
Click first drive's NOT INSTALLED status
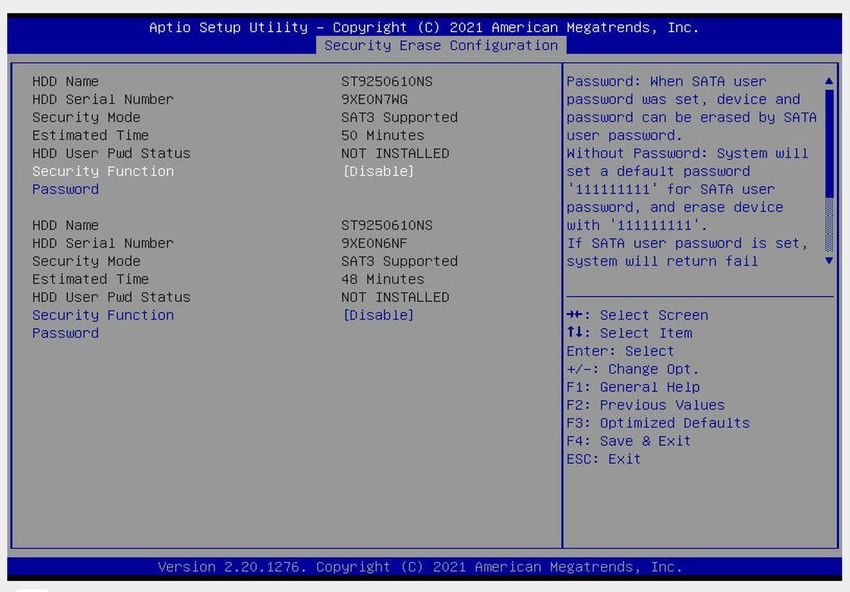tap(395, 153)
